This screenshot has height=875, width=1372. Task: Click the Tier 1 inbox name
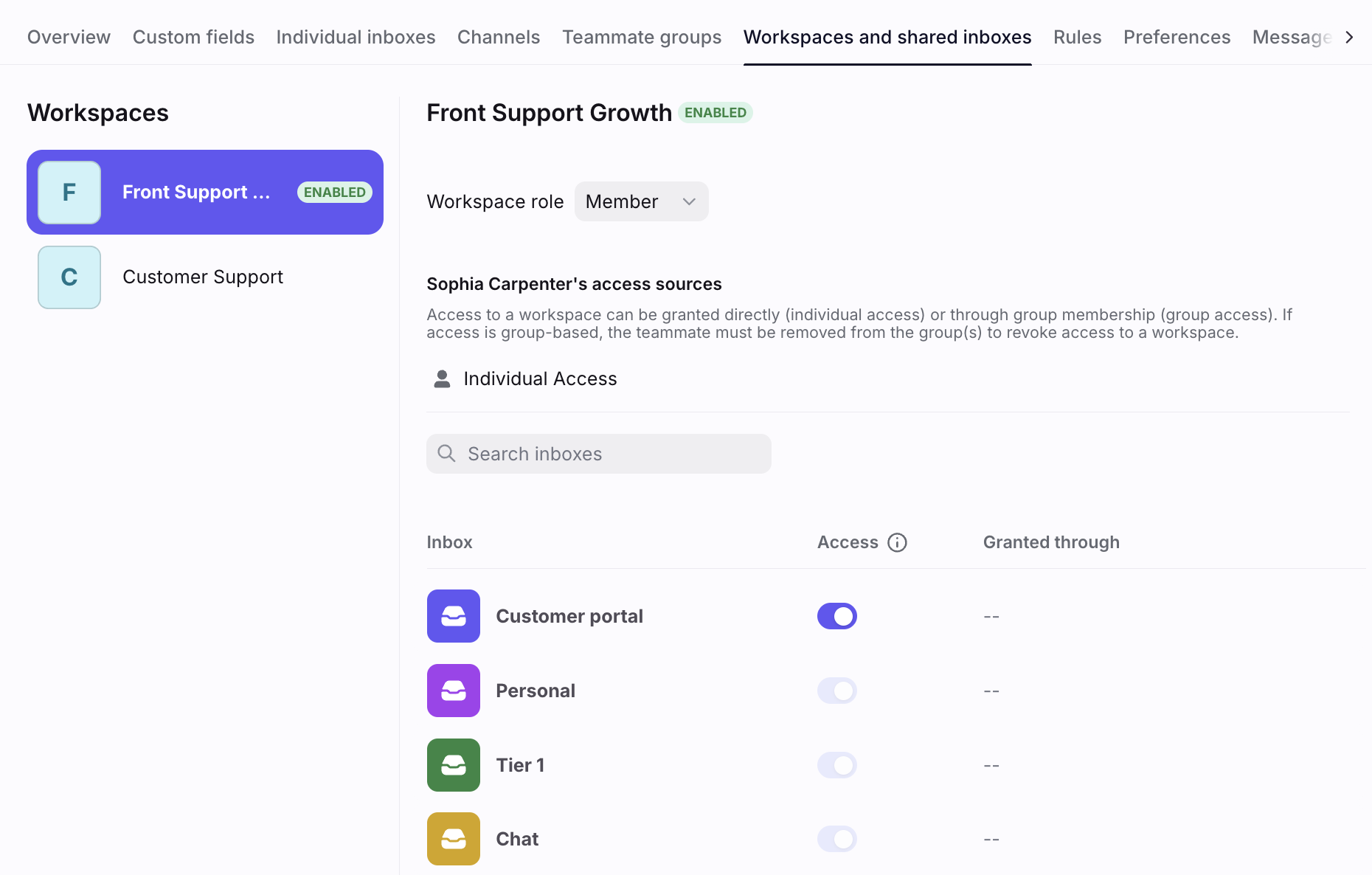tap(520, 765)
